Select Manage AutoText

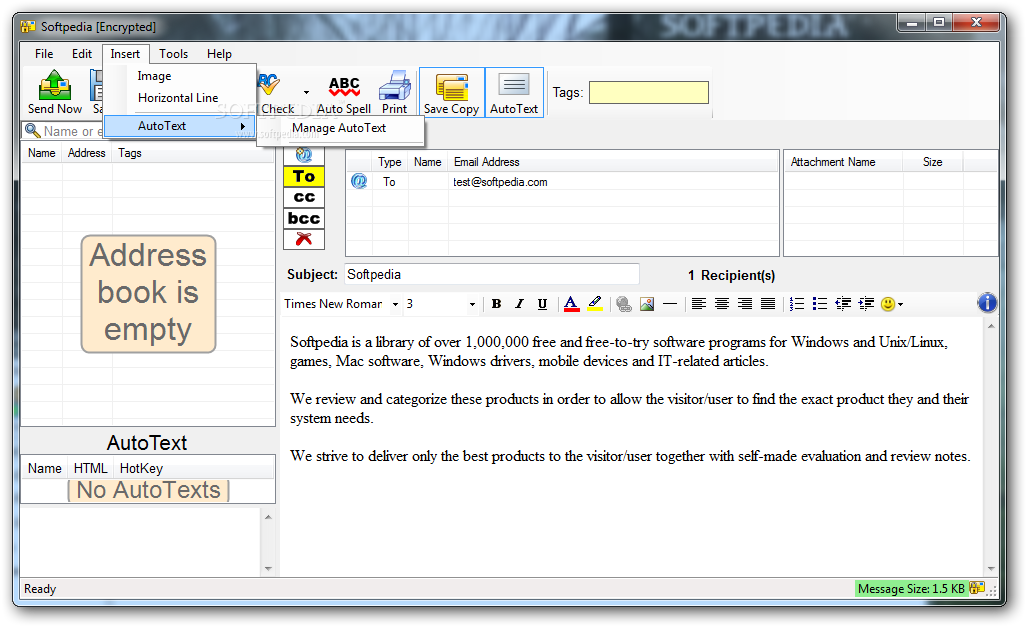coord(339,128)
